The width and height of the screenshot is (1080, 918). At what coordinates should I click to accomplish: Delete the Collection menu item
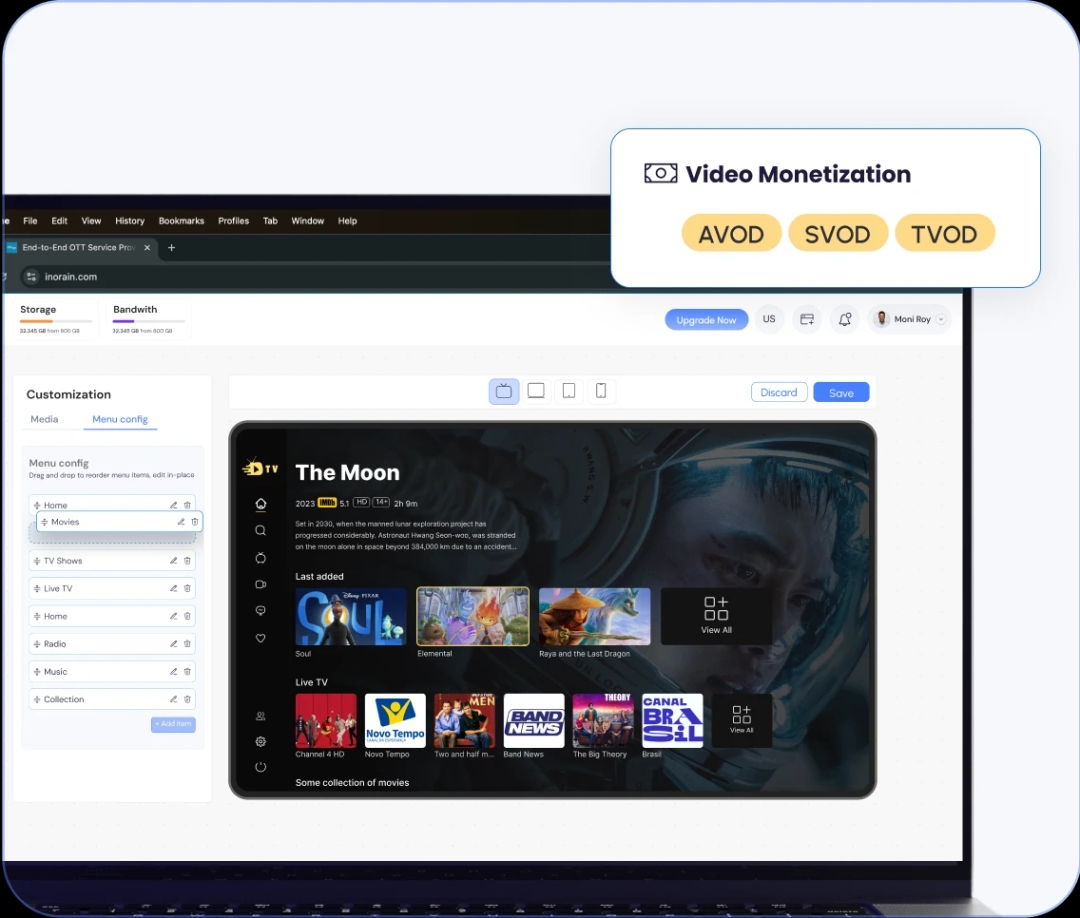(x=187, y=699)
